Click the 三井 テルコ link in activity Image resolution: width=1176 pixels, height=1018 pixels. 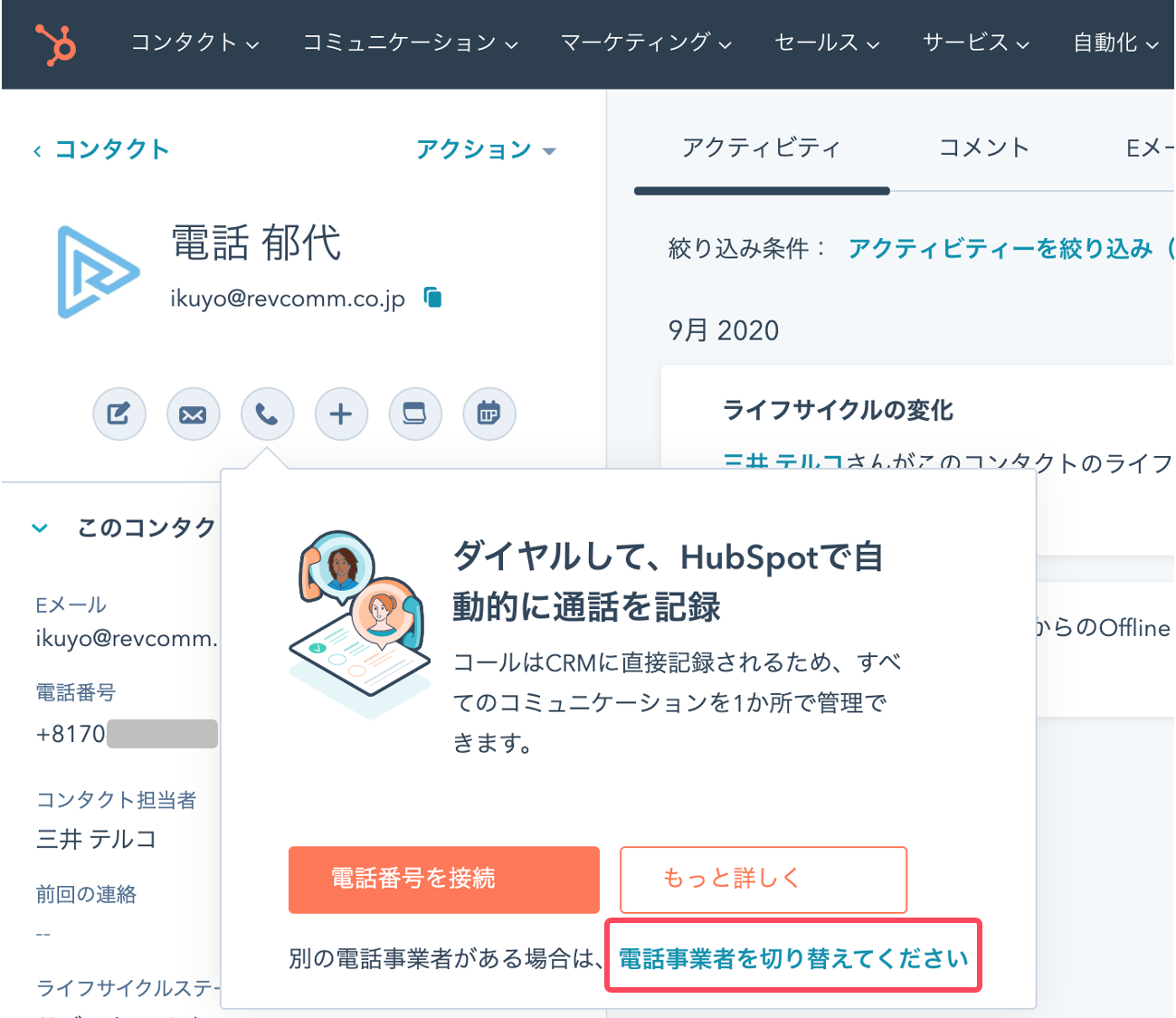(x=783, y=461)
